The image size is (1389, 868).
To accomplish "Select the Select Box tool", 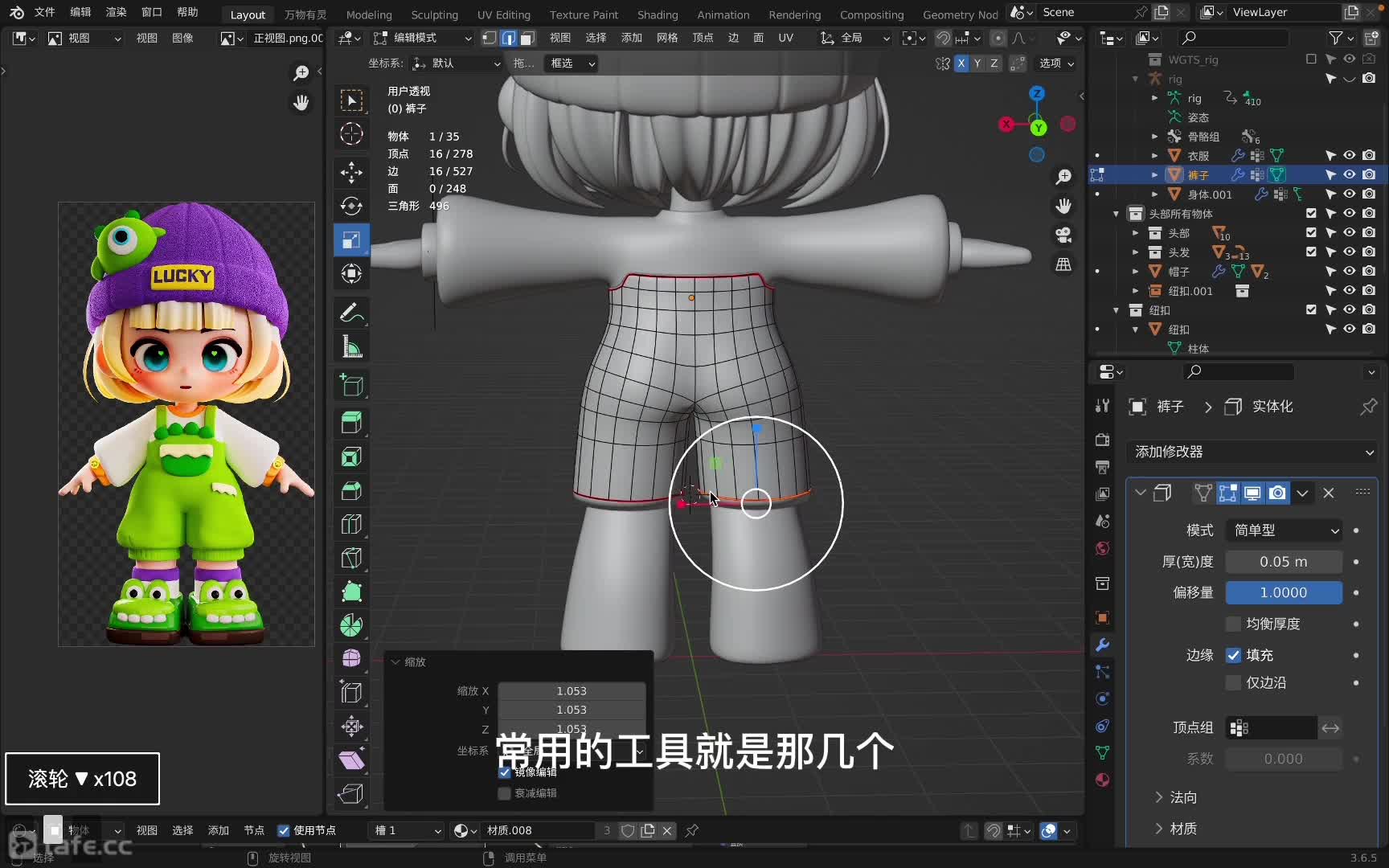I will click(351, 100).
